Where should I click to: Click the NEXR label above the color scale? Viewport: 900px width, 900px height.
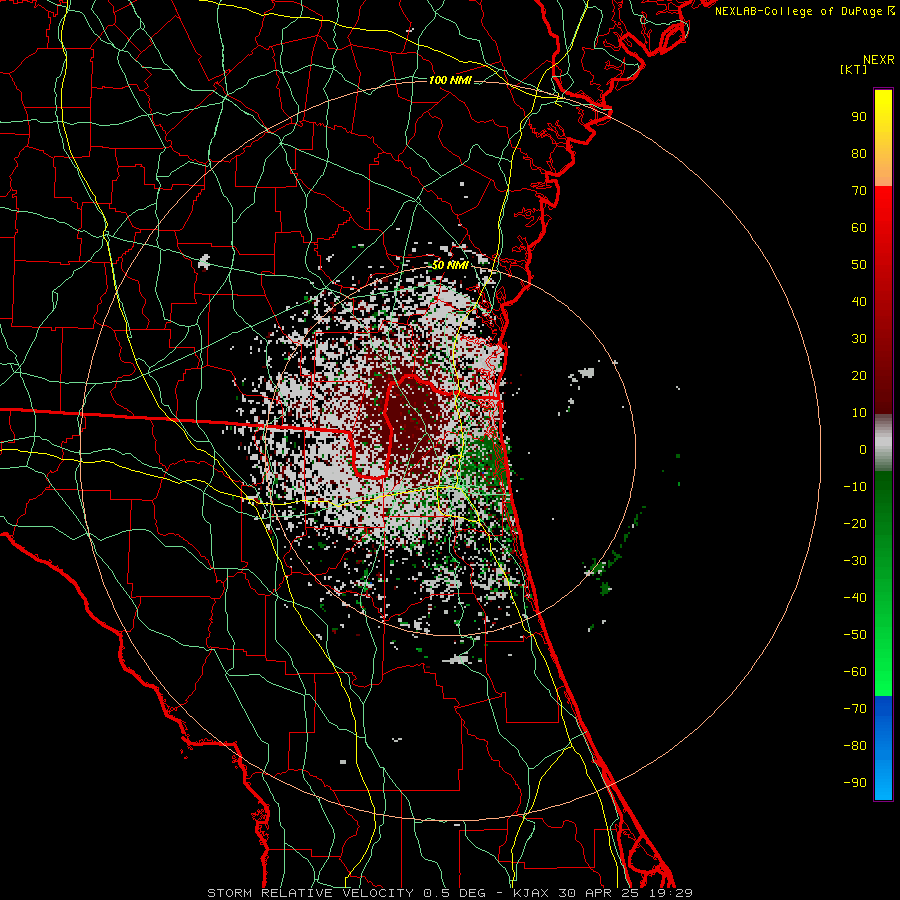pyautogui.click(x=878, y=60)
